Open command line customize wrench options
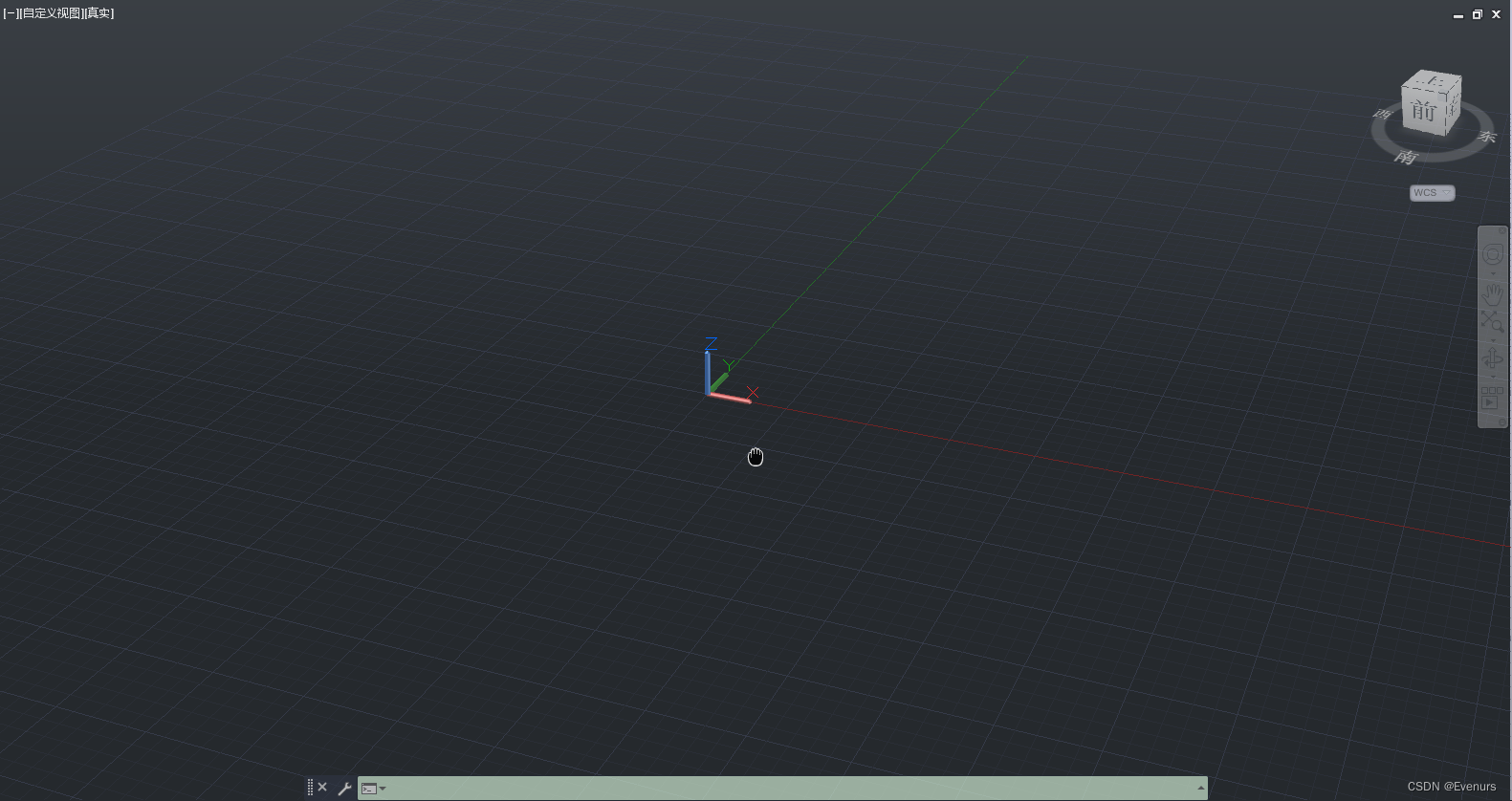Screen dimensions: 1512x801 pos(344,789)
